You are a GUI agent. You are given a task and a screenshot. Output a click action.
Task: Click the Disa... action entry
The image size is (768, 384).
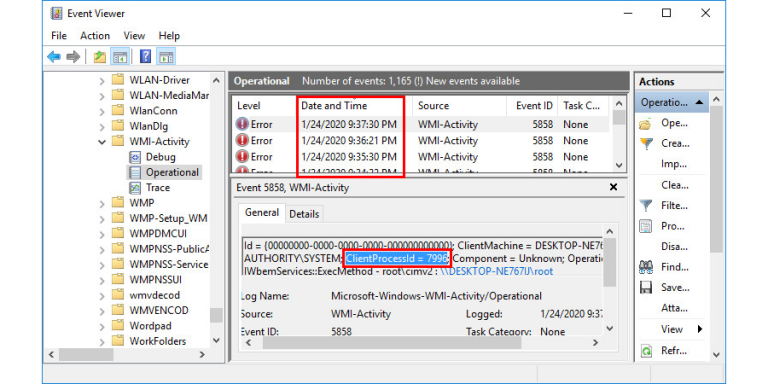[x=674, y=246]
